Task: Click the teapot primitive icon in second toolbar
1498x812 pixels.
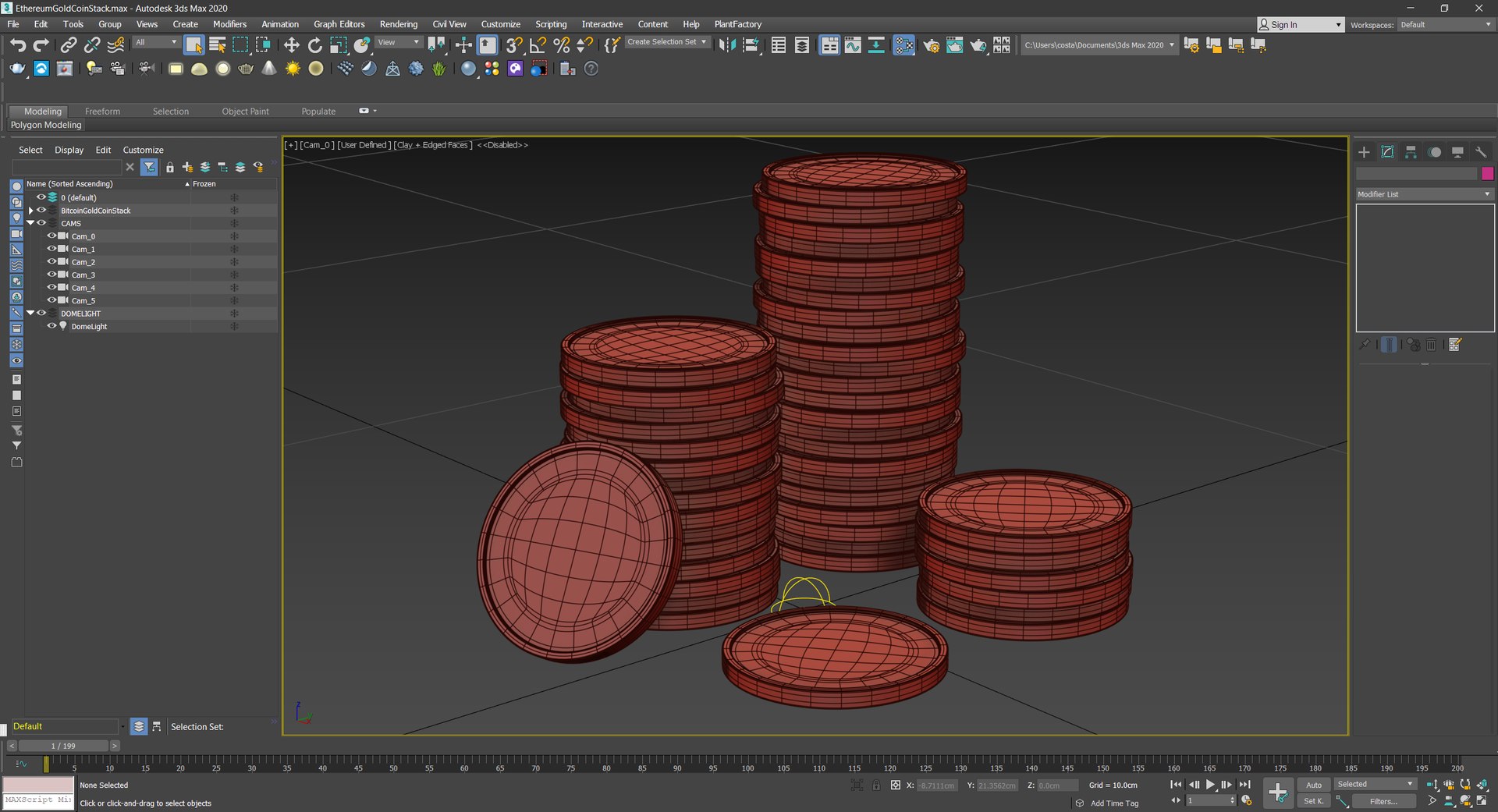Action: (246, 69)
